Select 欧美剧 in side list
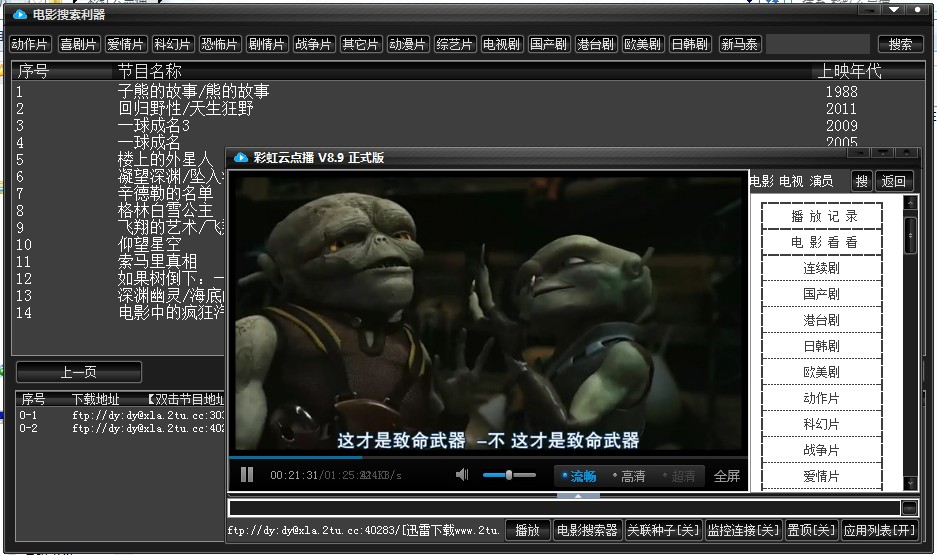937x555 pixels. click(x=822, y=372)
